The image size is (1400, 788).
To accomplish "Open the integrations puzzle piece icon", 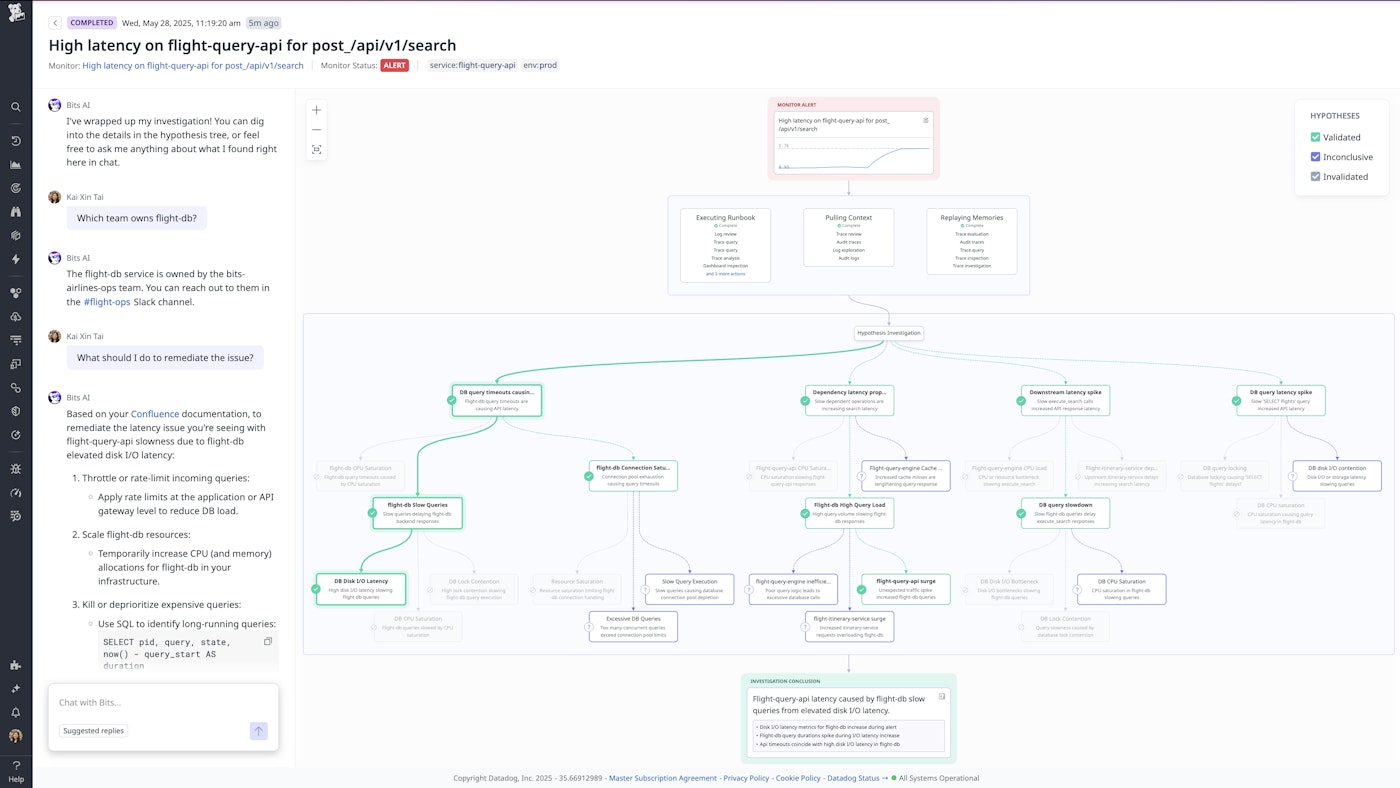I will tap(16, 665).
